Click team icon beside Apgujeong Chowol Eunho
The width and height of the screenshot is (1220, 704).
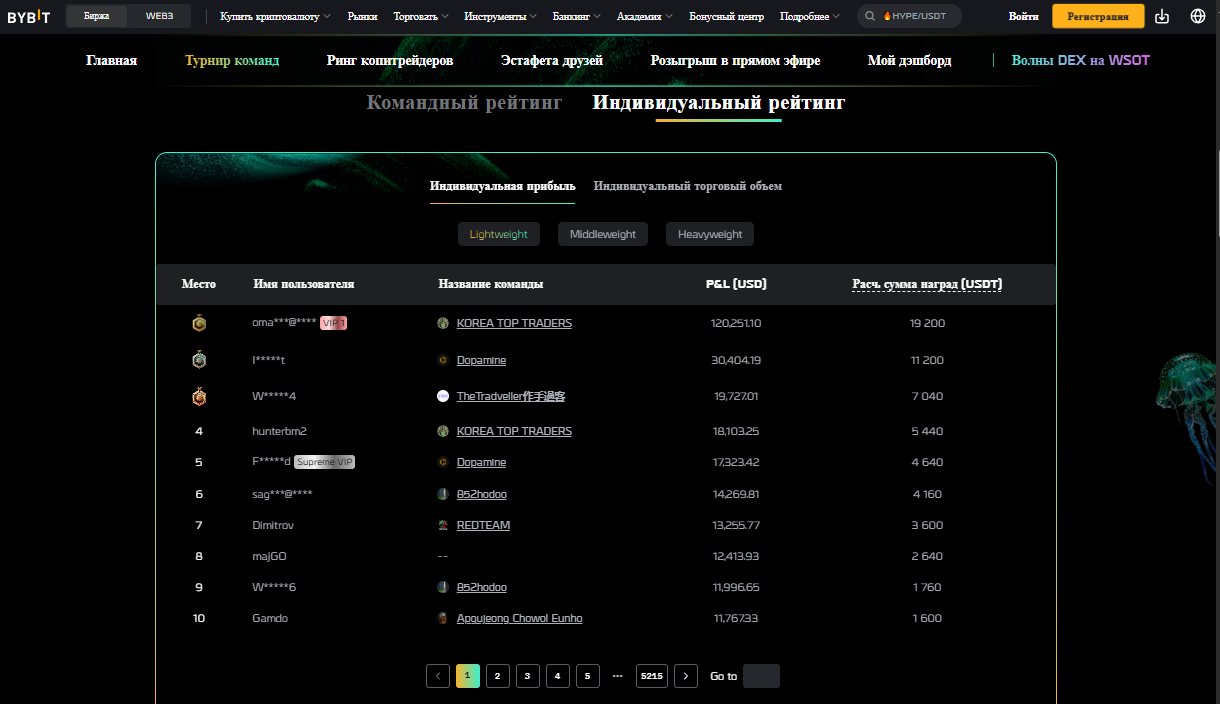tap(443, 618)
